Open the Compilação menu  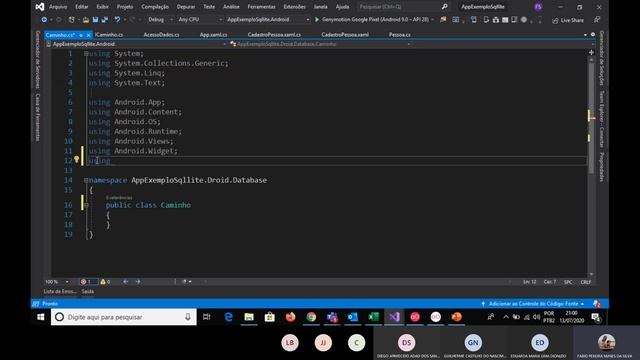point(155,7)
